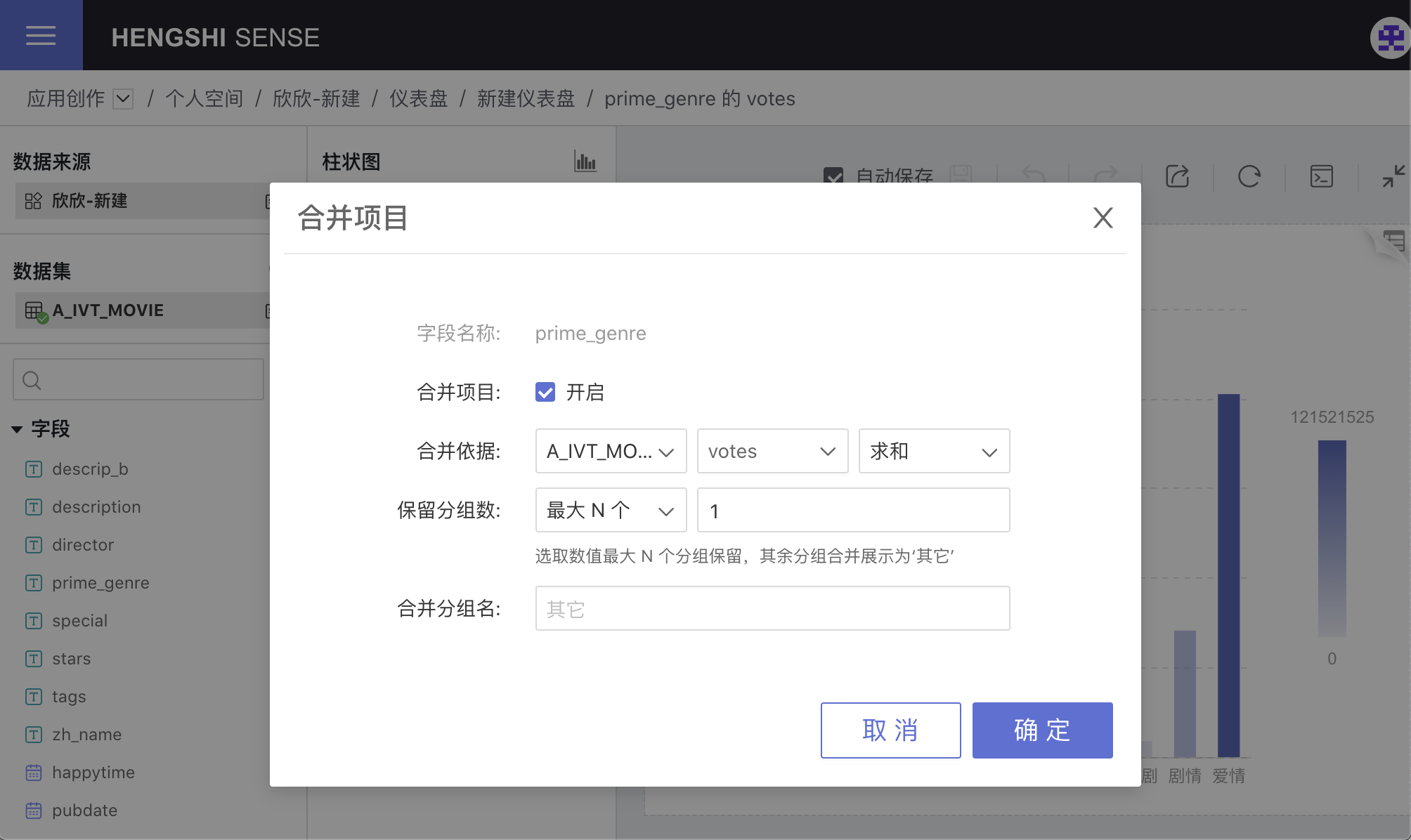Toggle the 自动保存 checkbox
The height and width of the screenshot is (840, 1411).
[x=833, y=176]
